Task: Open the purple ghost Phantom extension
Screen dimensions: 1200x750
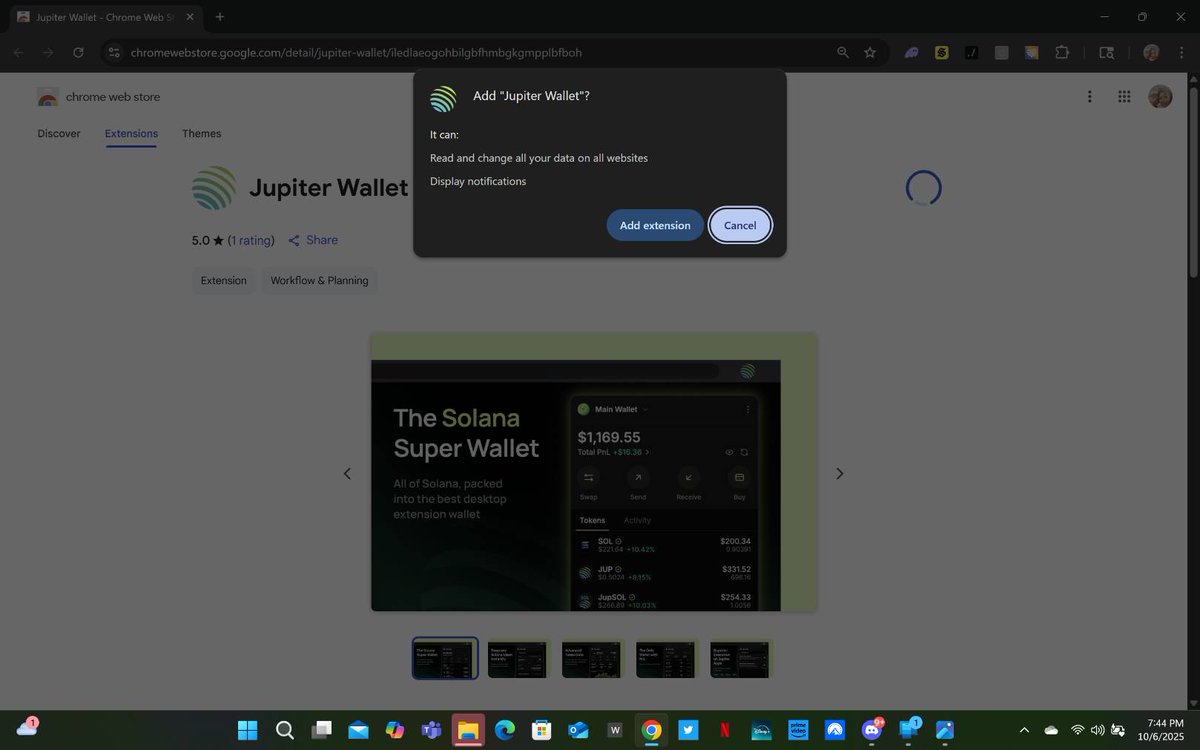Action: pos(912,52)
